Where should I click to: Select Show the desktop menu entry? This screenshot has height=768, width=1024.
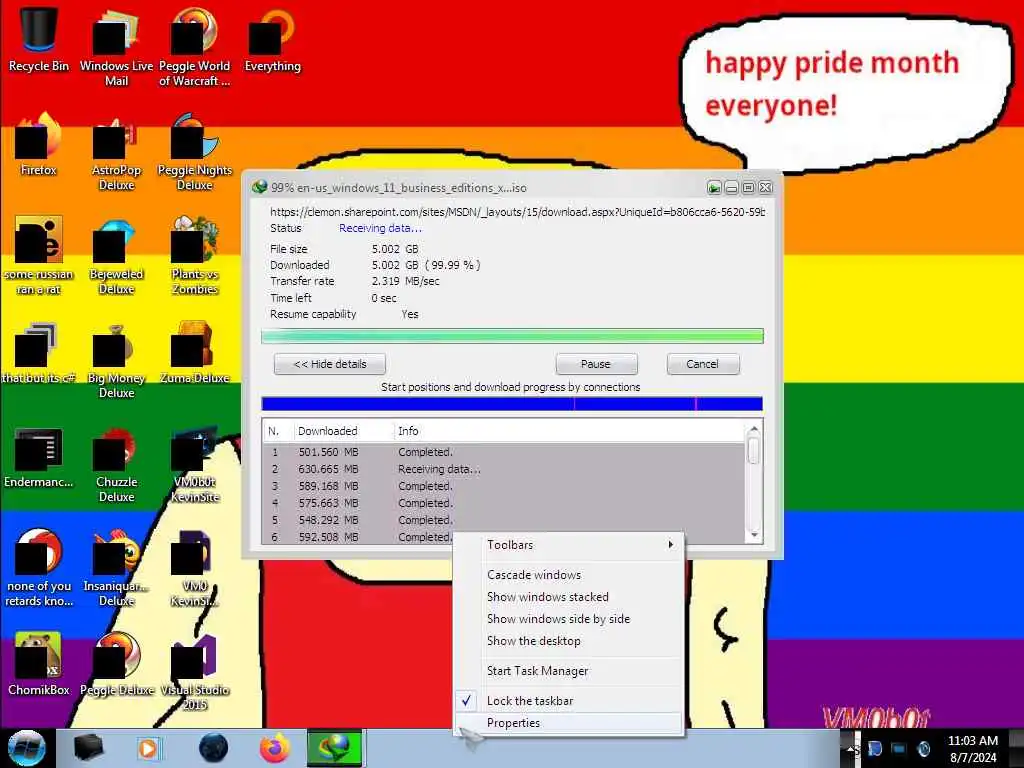point(568,641)
